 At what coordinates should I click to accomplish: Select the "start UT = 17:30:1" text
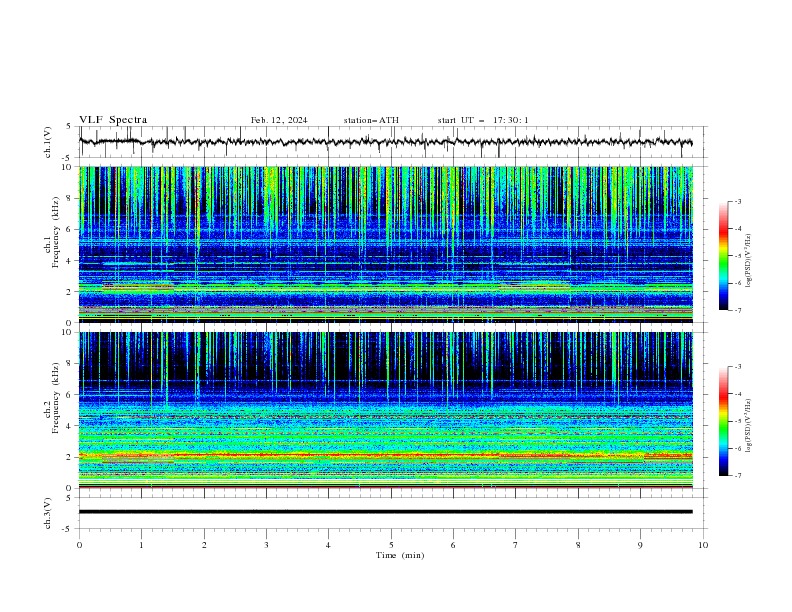click(483, 120)
